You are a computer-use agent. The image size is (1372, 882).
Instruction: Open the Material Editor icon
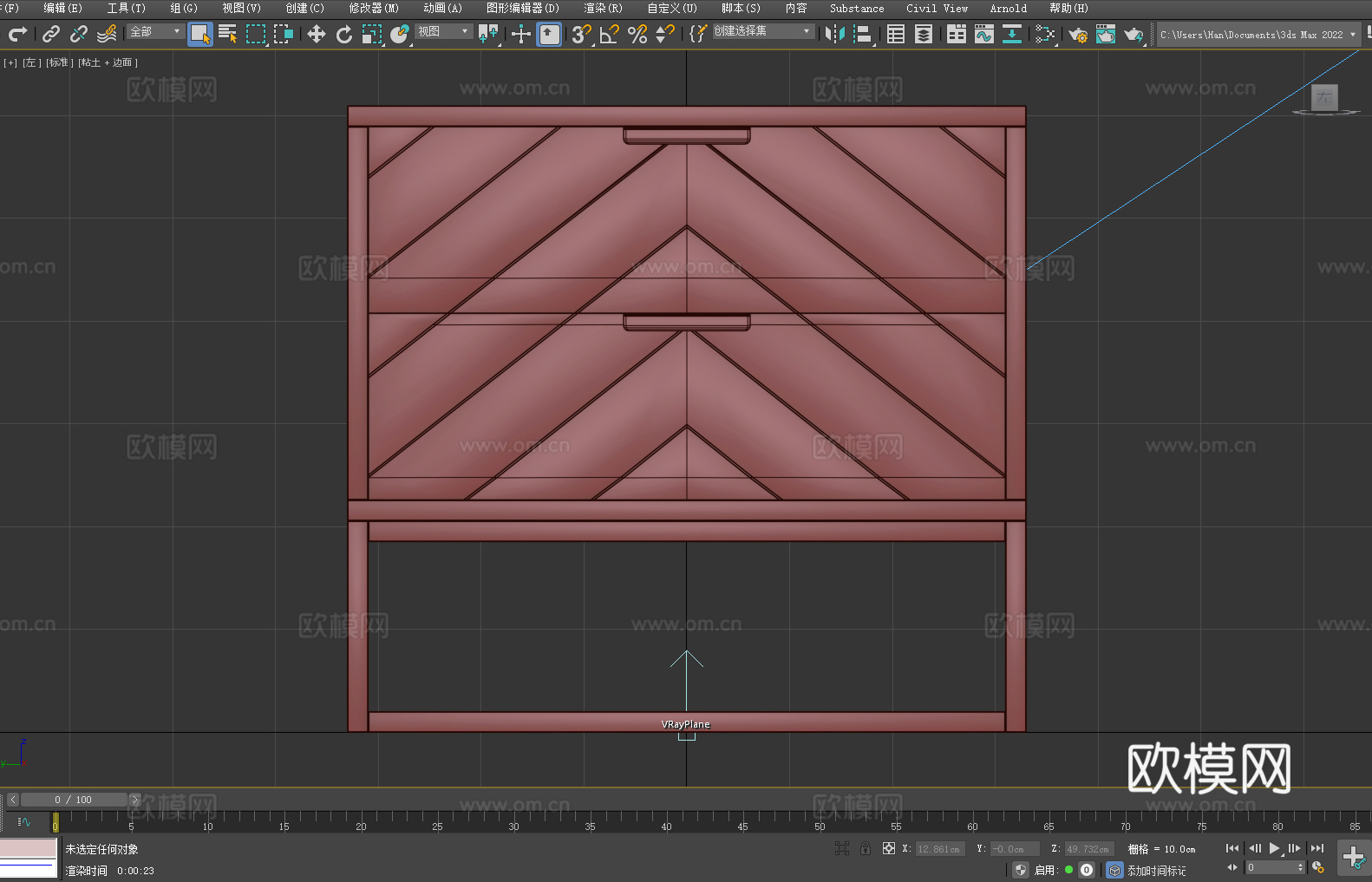[x=1046, y=34]
